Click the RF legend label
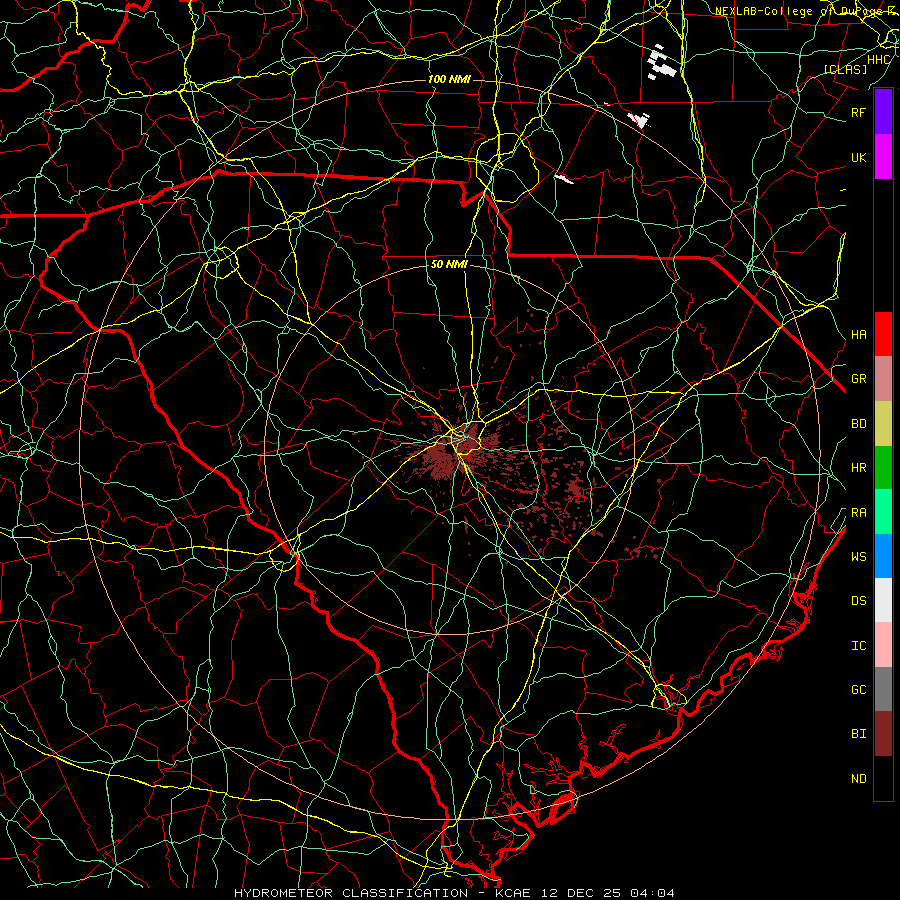Image resolution: width=900 pixels, height=900 pixels. (858, 112)
